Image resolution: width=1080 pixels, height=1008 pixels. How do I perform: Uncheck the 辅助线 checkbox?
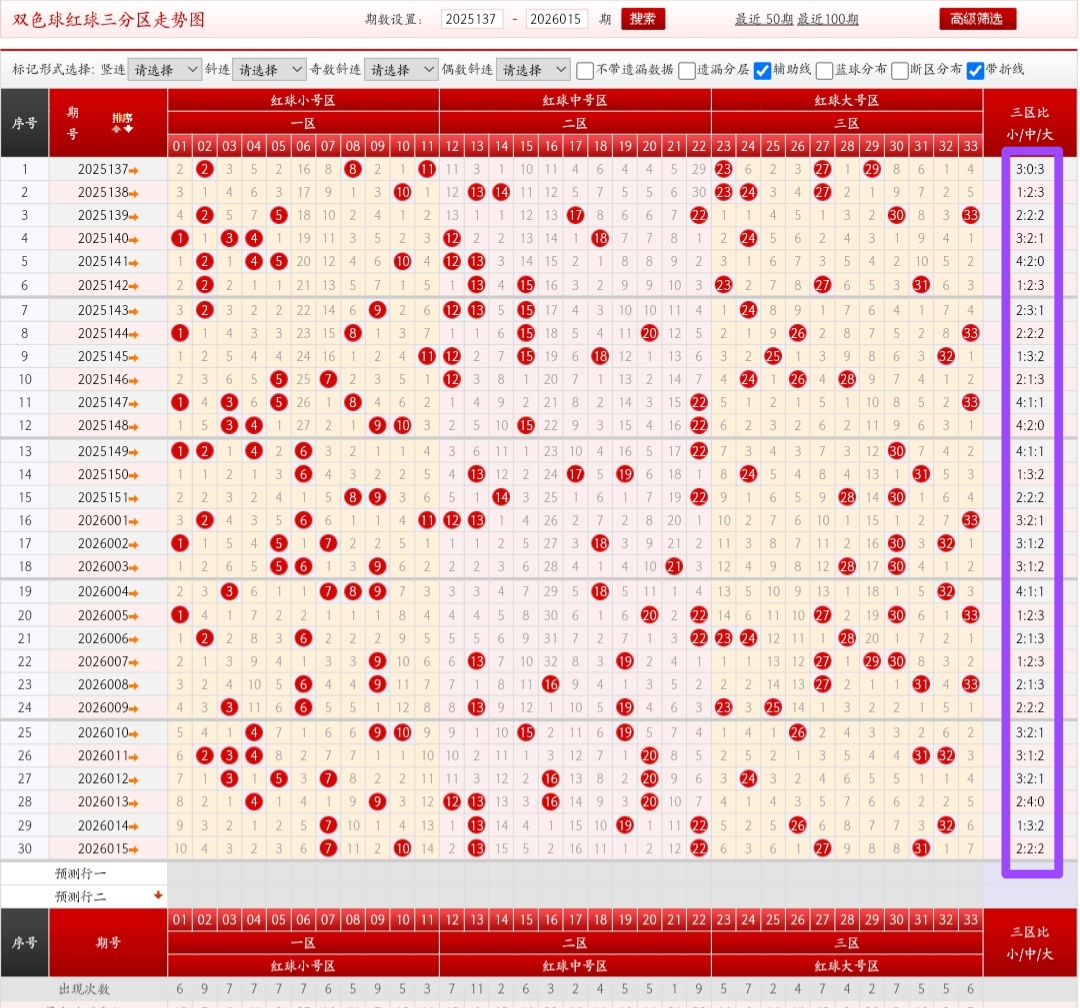click(x=762, y=70)
